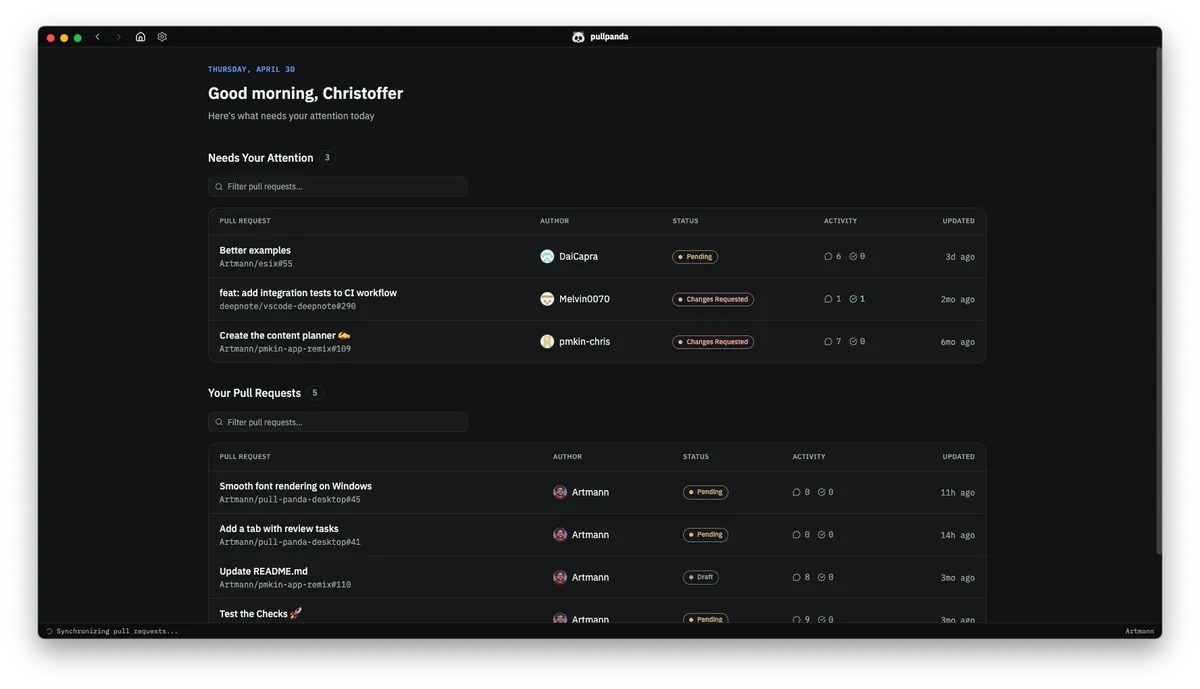The image size is (1200, 689).
Task: Click the window's vertical scrollbar
Action: (1159, 300)
